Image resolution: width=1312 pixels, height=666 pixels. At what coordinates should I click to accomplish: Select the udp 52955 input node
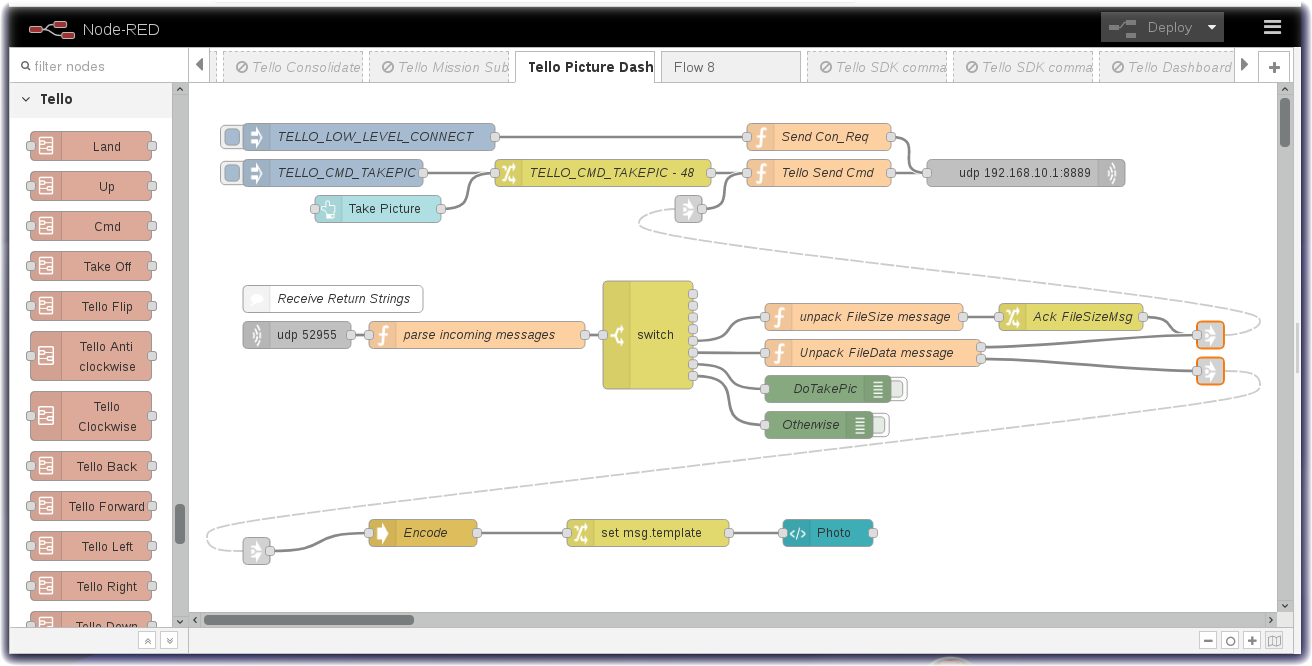pos(298,335)
